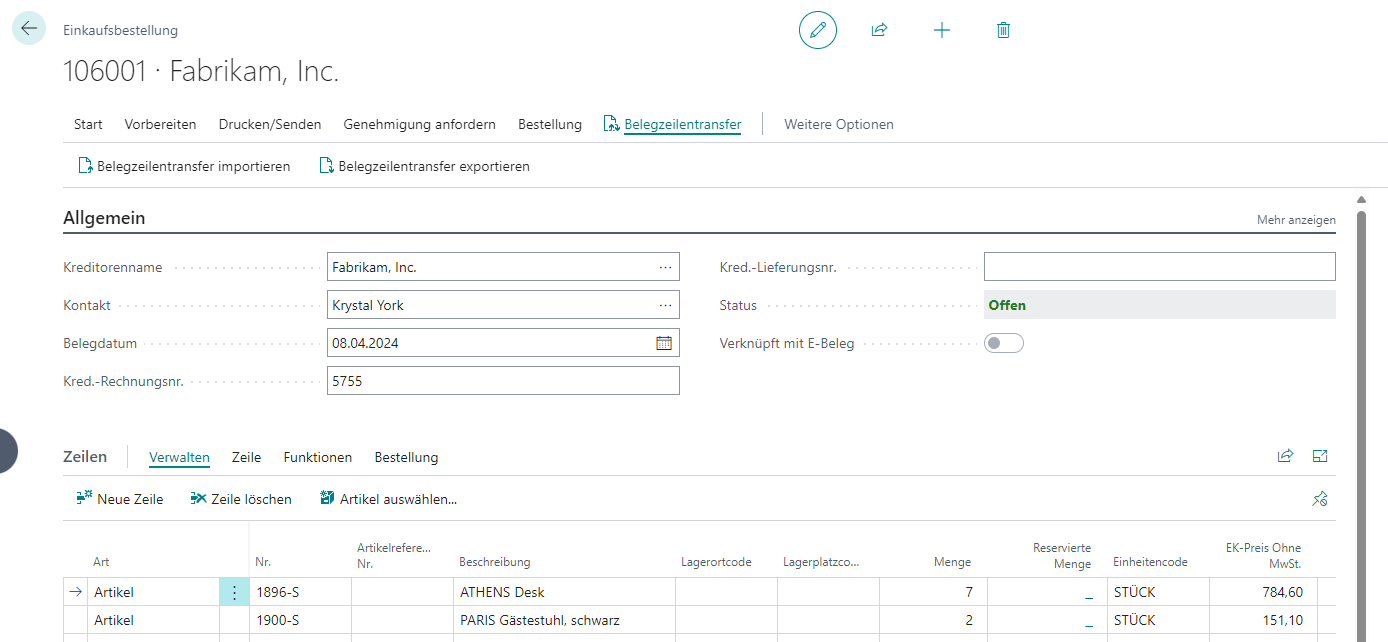
Task: Click Mehr anzeigen link
Action: tap(1295, 220)
